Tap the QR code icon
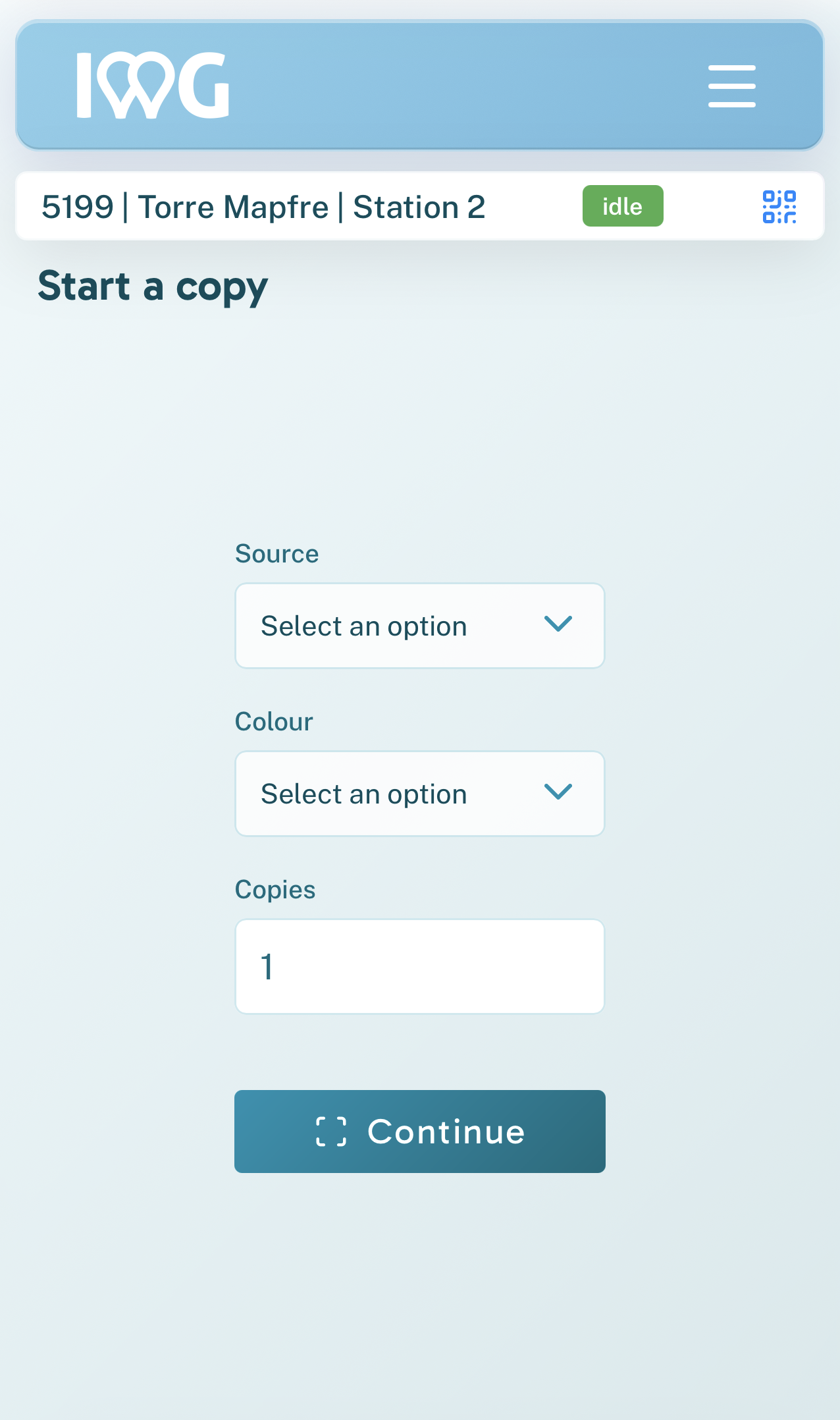This screenshot has width=840, height=1420. point(779,207)
